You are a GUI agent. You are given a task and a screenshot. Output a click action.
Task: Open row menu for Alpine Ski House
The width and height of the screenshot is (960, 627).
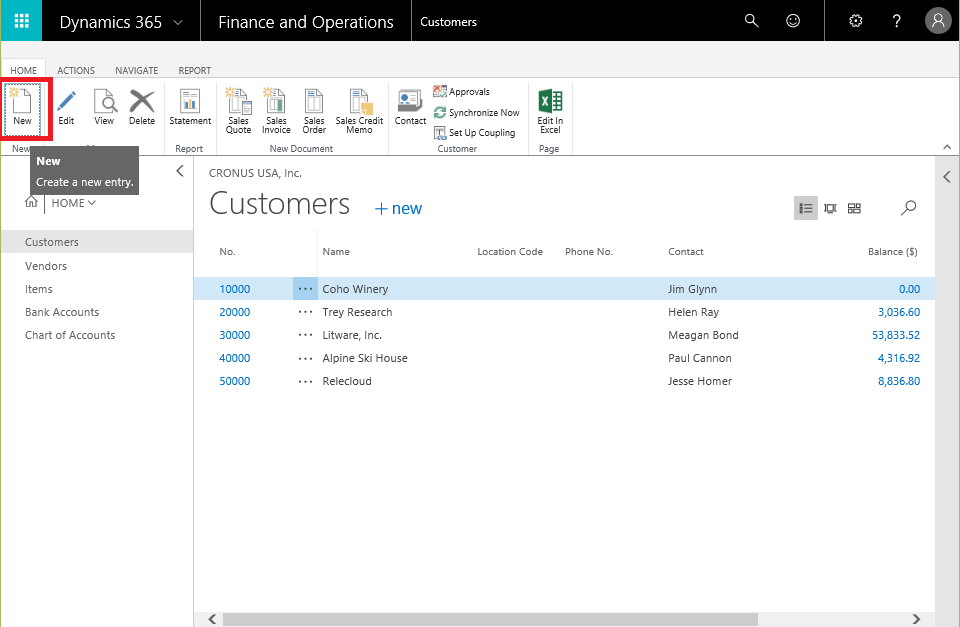click(x=305, y=358)
